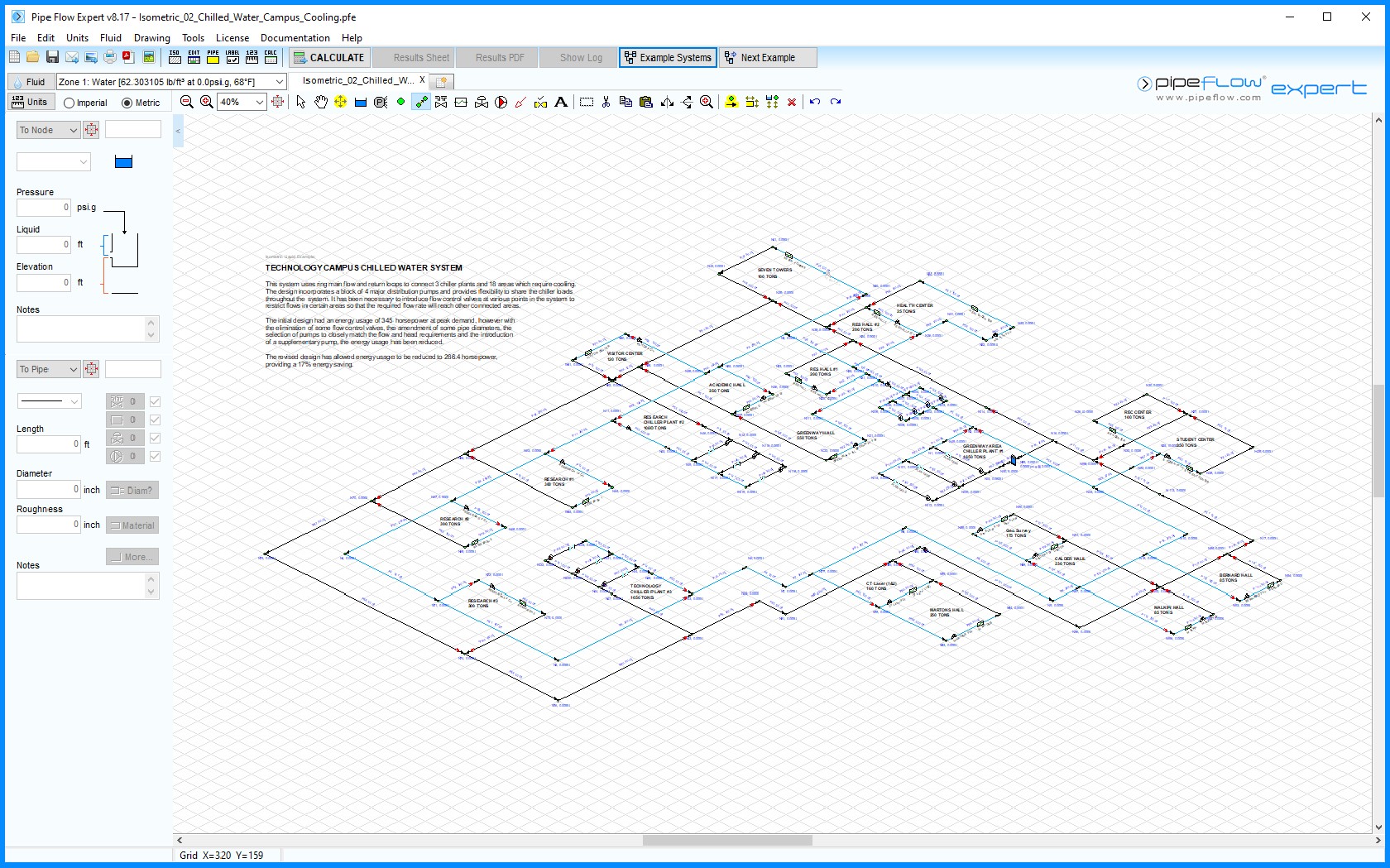This screenshot has height=868, width=1390.
Task: Click the Fluid button
Action: 30,82
